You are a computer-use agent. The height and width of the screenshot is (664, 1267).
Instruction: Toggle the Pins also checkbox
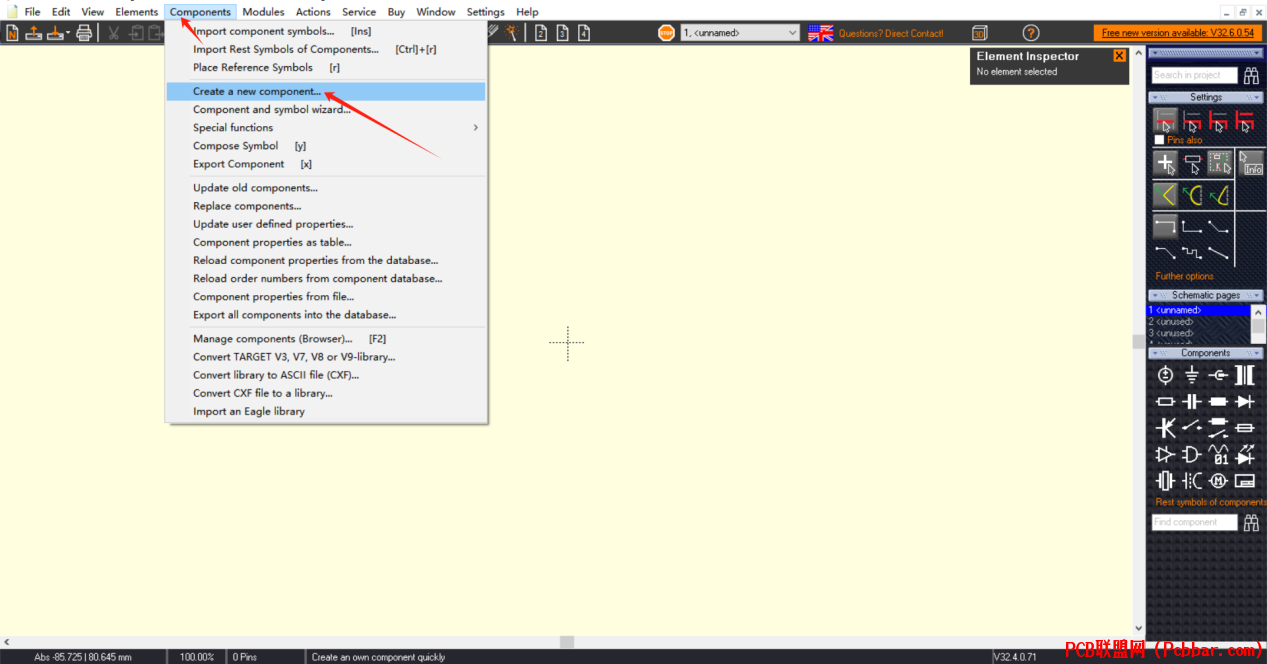[1159, 140]
